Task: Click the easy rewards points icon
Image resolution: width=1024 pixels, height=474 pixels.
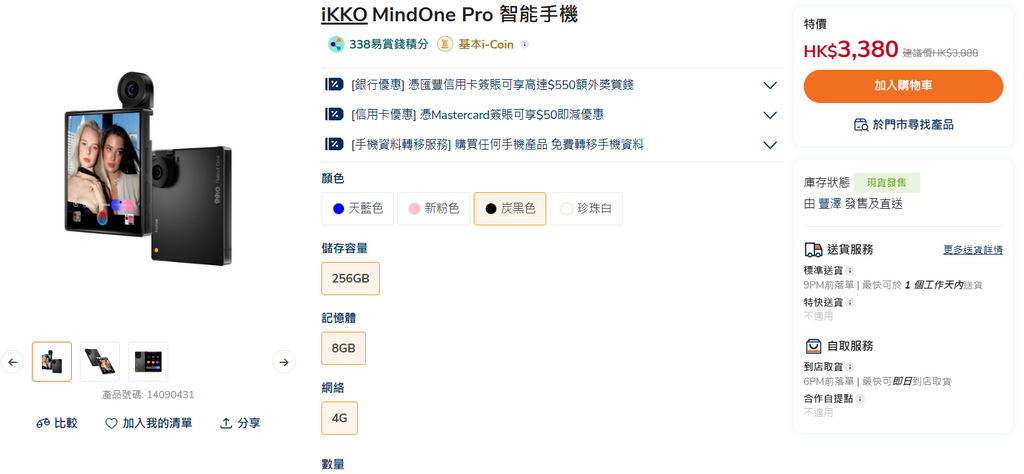Action: click(x=336, y=44)
